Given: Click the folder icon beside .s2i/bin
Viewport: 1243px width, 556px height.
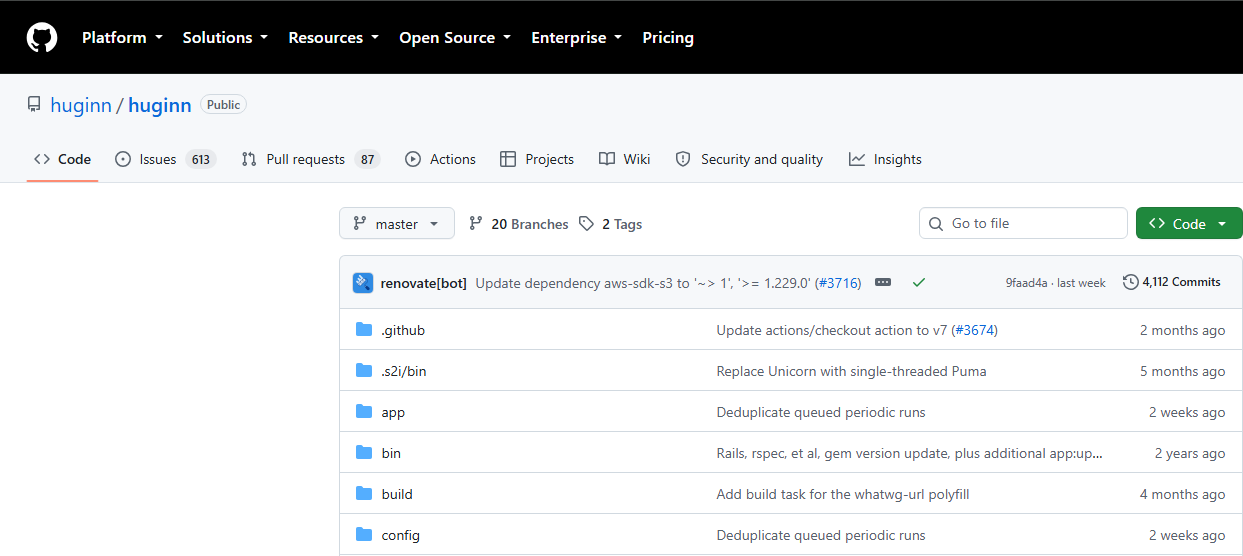Looking at the screenshot, I should click(364, 371).
